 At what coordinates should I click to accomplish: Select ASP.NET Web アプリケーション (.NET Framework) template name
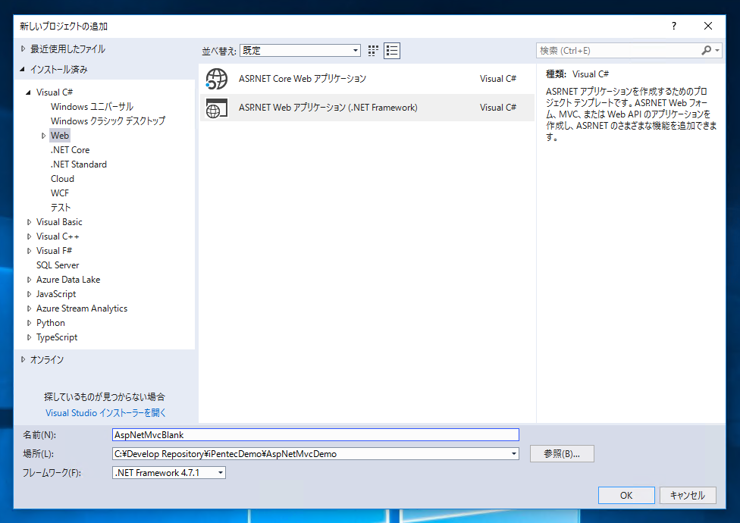[328, 108]
